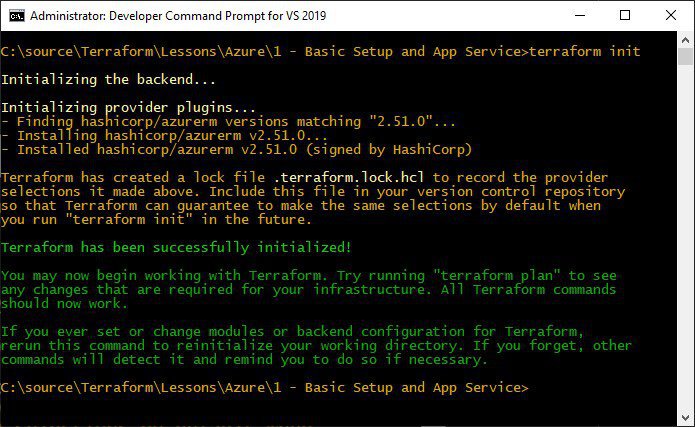
Task: Minimize the Developer Command Prompt window
Action: (x=580, y=16)
